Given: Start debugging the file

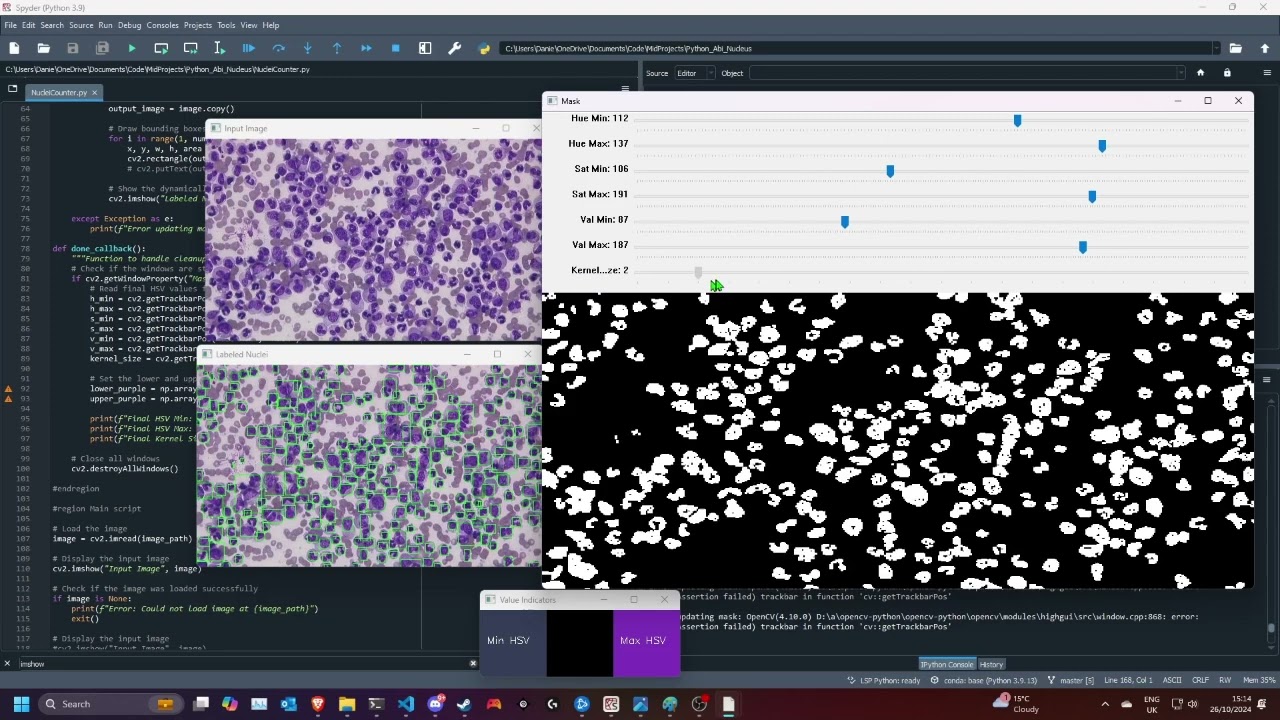Looking at the screenshot, I should click(249, 48).
